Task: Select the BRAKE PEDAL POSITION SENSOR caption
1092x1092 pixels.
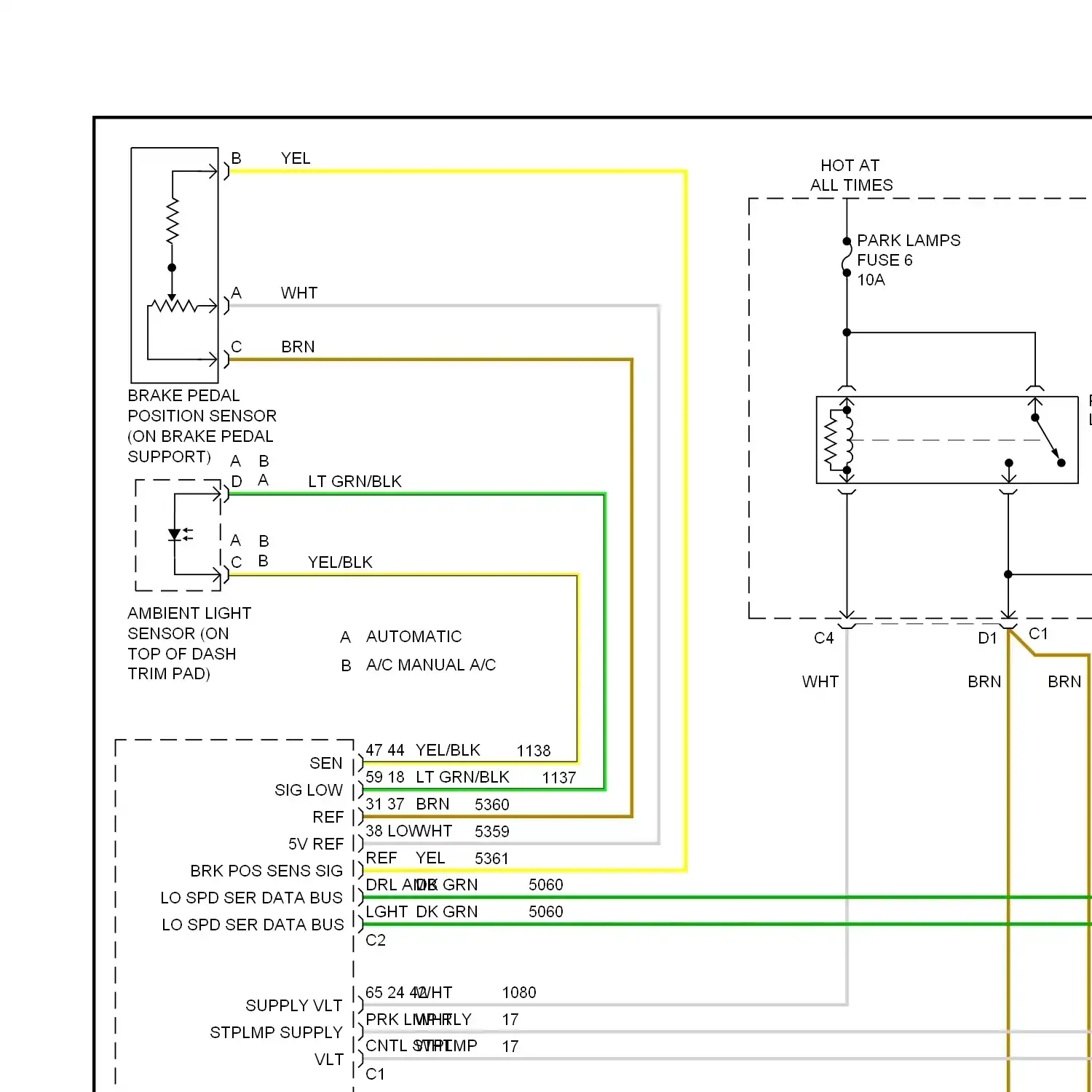Action: 202,426
